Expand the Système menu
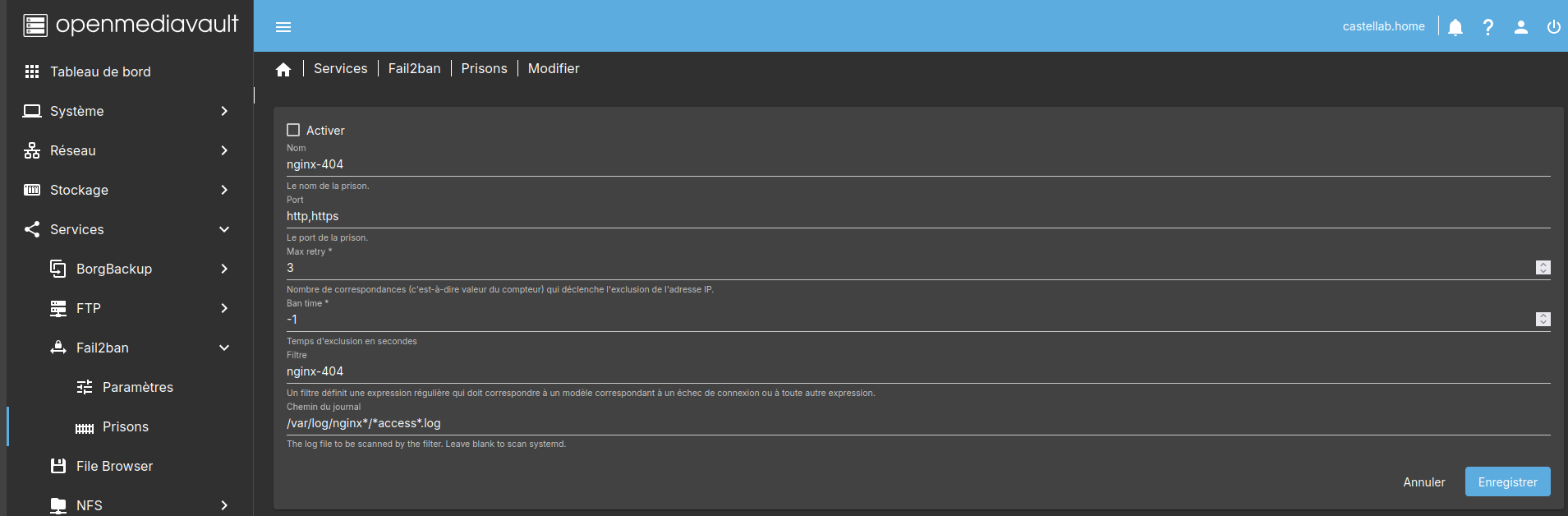1568x516 pixels. pyautogui.click(x=126, y=111)
